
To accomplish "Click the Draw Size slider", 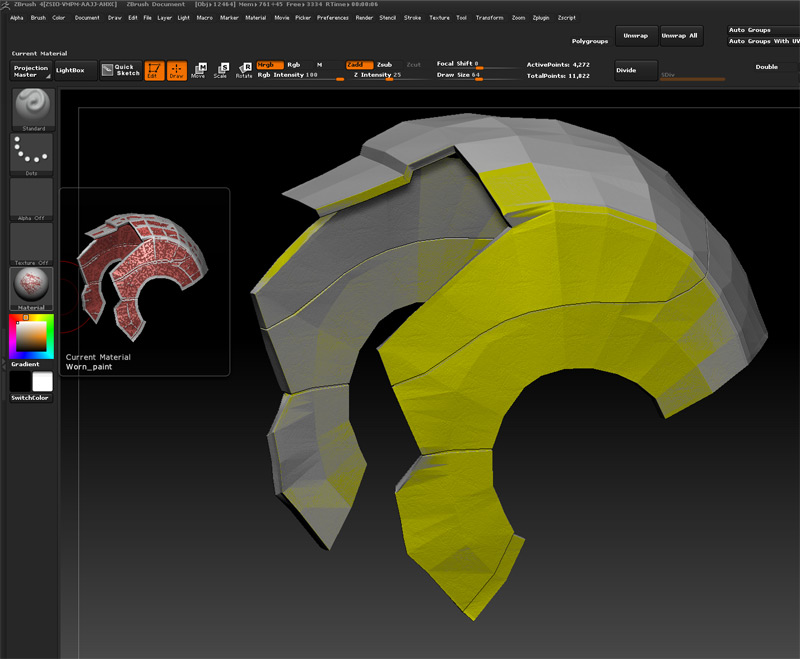I will (x=476, y=75).
